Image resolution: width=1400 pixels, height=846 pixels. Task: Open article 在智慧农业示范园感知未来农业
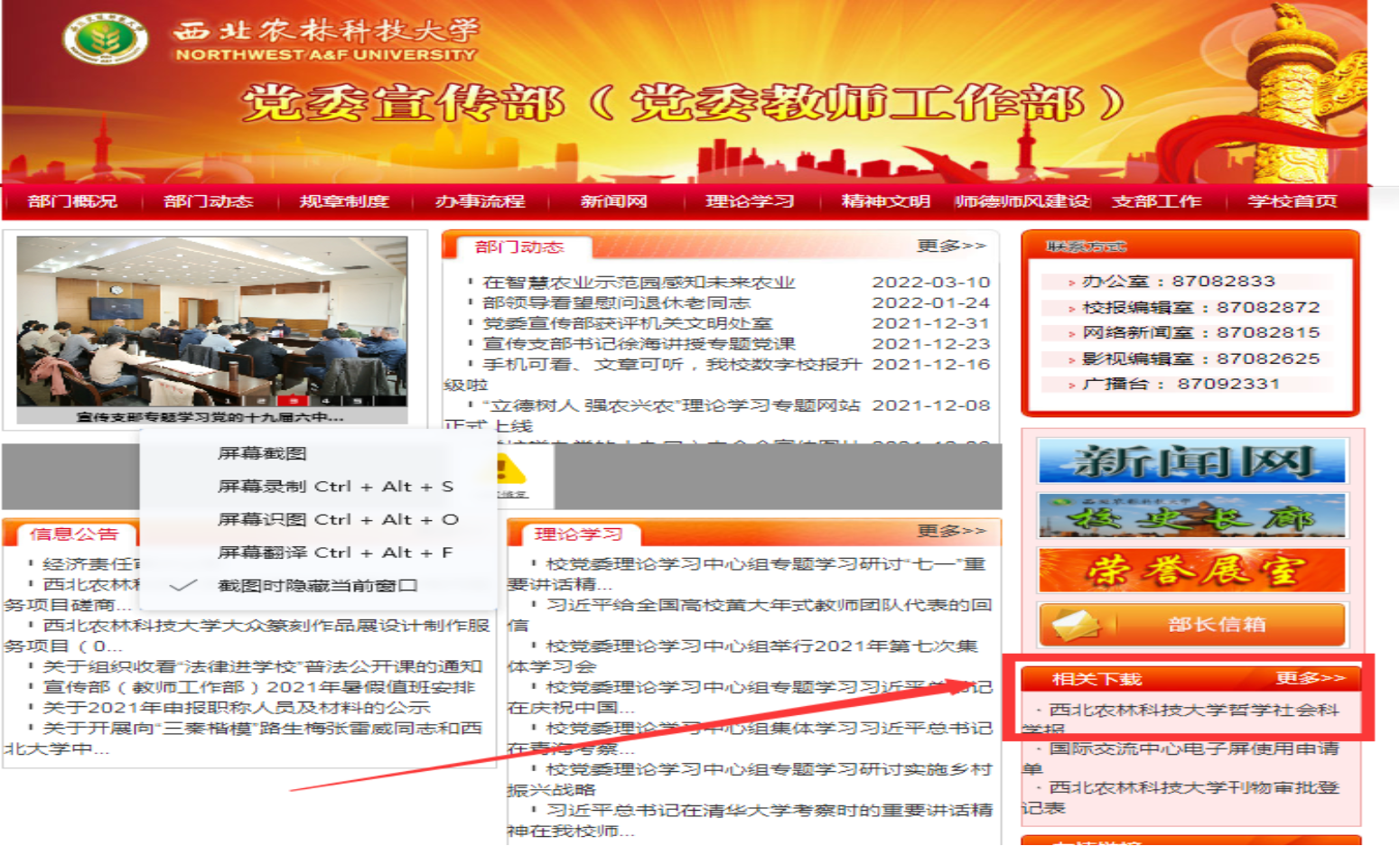pyautogui.click(x=638, y=283)
